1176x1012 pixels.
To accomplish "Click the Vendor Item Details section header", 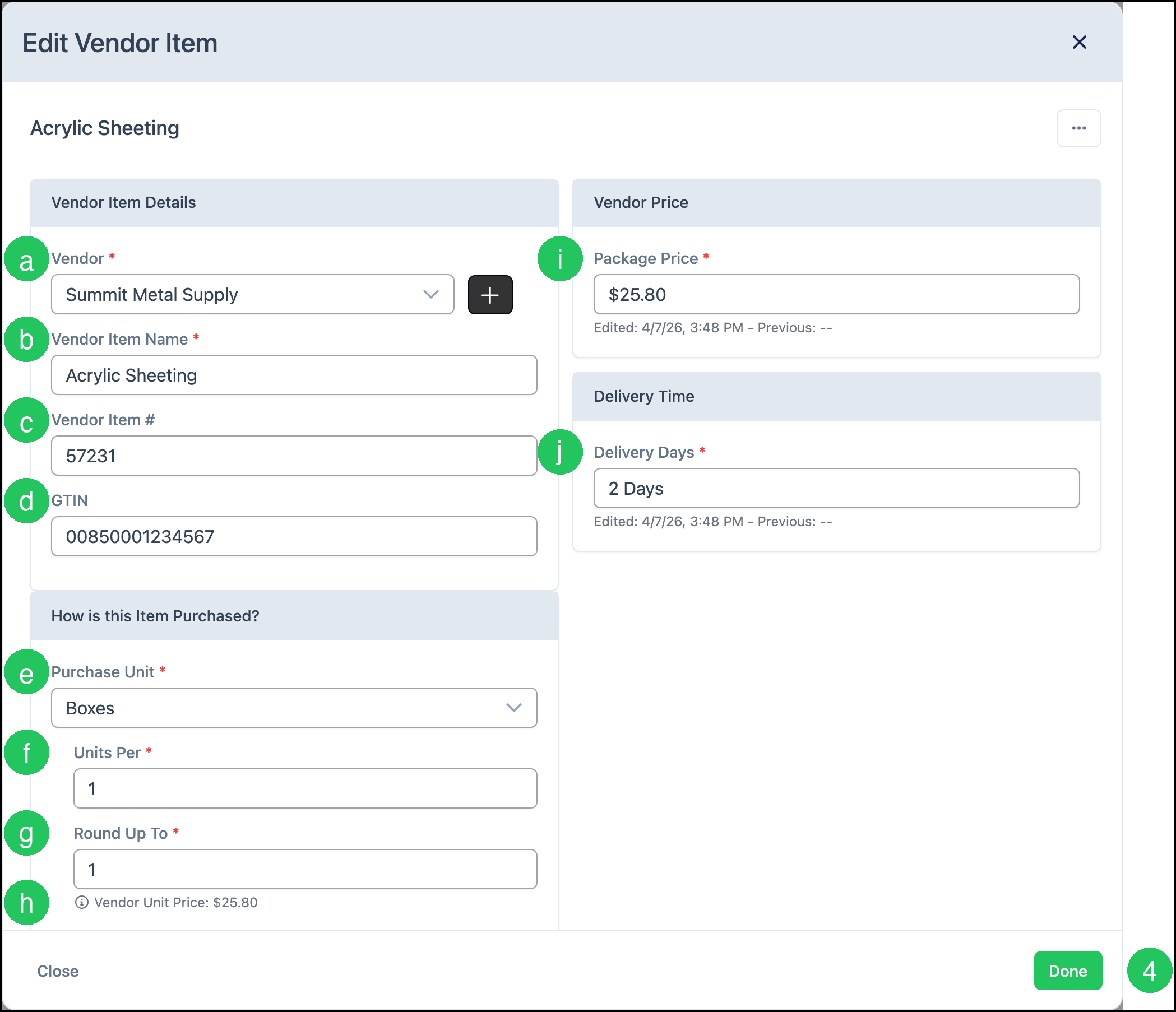I will 294,202.
